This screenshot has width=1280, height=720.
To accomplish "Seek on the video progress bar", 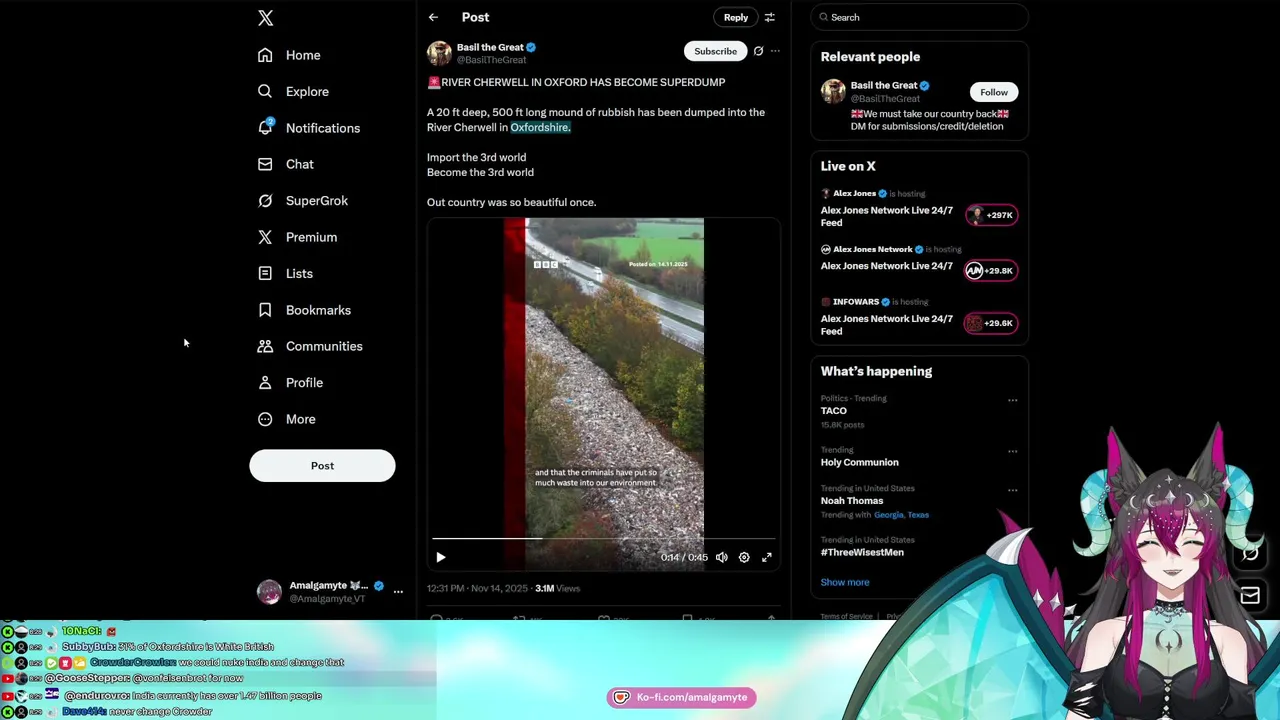I will (604, 539).
